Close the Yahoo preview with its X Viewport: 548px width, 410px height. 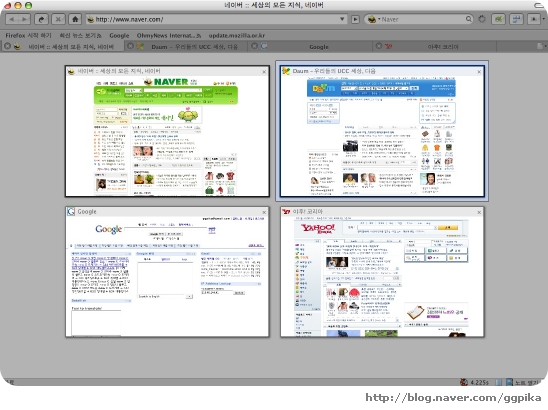479,212
